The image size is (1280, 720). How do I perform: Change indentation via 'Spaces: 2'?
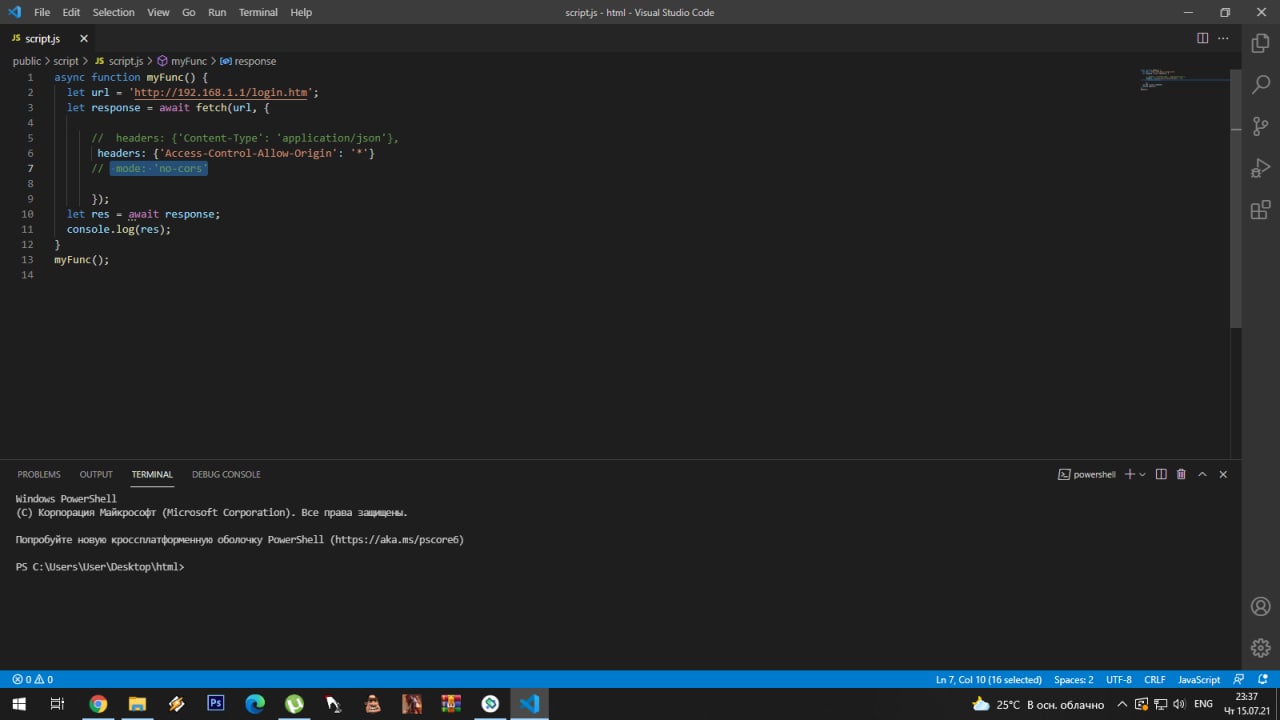click(1074, 679)
